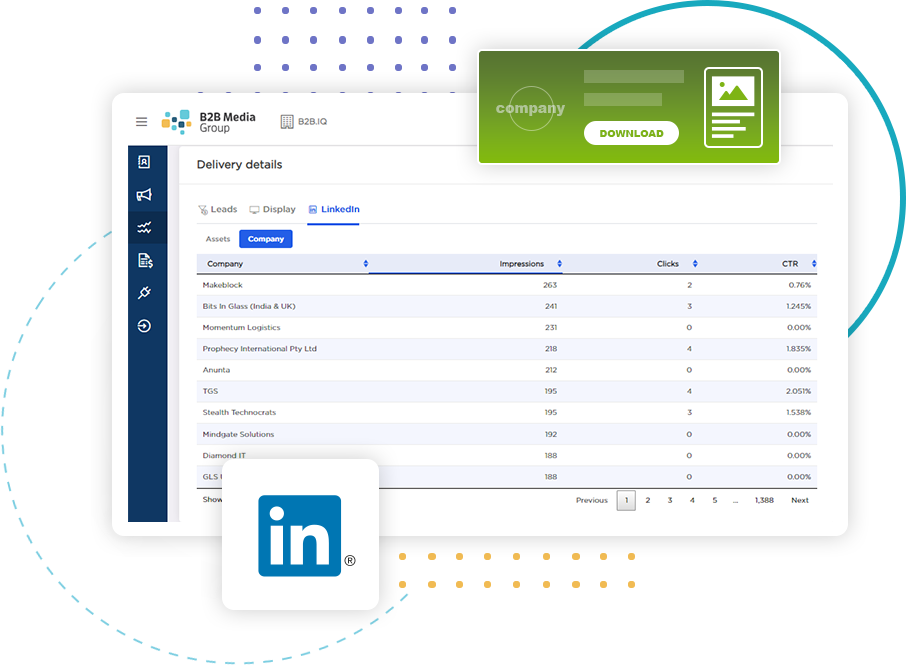Click the B2B Media Group logo
This screenshot has width=906, height=665.
[209, 122]
